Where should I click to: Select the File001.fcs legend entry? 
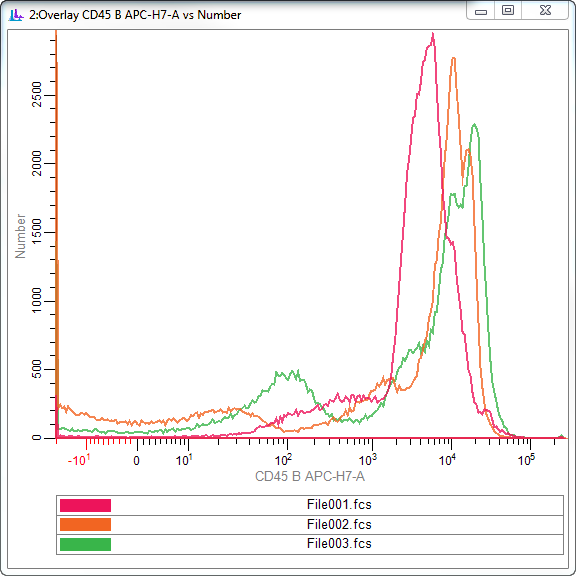[x=310, y=505]
